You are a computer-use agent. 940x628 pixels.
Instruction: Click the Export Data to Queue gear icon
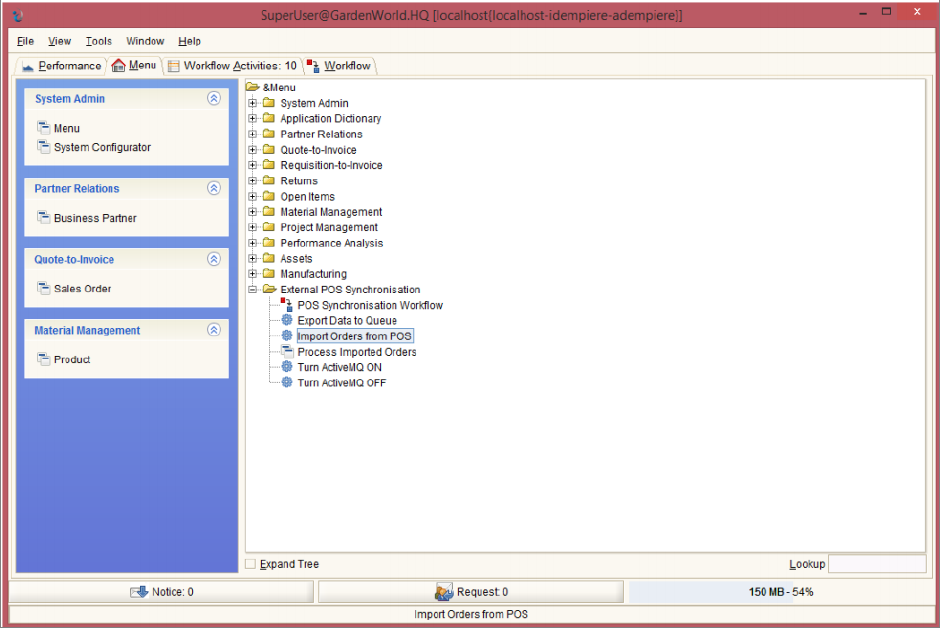point(287,321)
